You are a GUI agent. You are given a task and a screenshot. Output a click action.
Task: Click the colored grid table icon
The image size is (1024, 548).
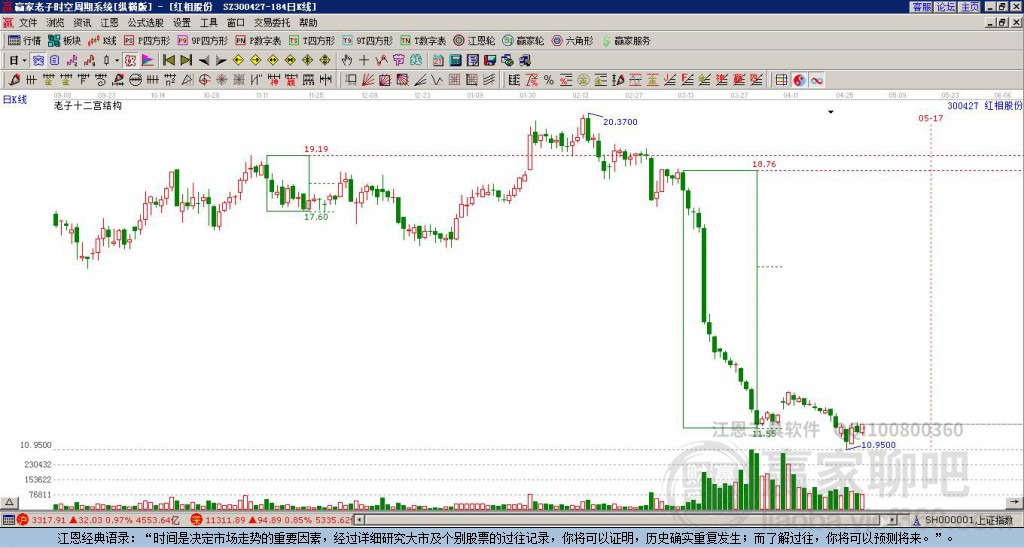tap(781, 80)
